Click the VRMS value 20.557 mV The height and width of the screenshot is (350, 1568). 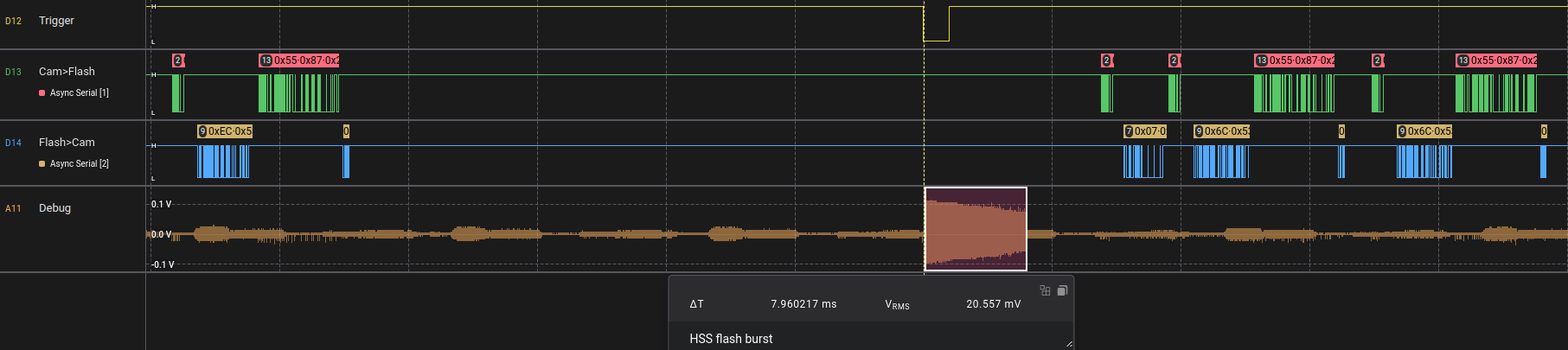(x=993, y=304)
